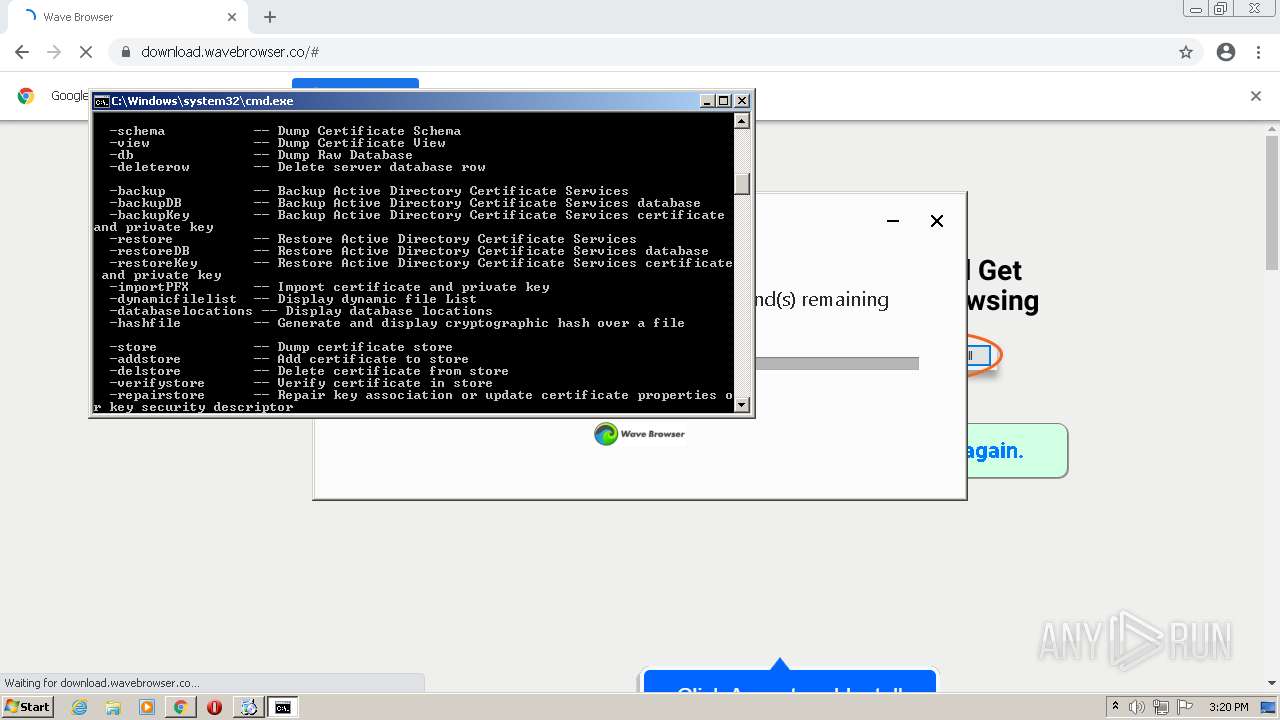The width and height of the screenshot is (1280, 720).
Task: Close the Wave Browser tab
Action: pos(232,17)
